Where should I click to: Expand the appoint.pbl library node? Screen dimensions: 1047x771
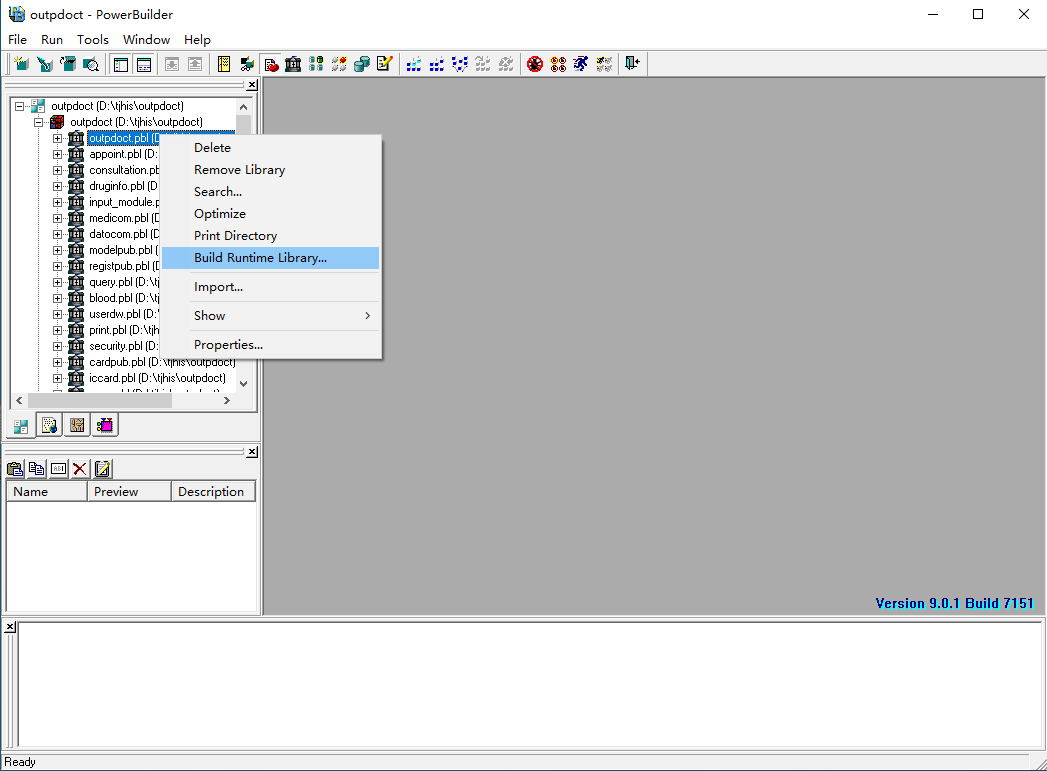click(57, 154)
